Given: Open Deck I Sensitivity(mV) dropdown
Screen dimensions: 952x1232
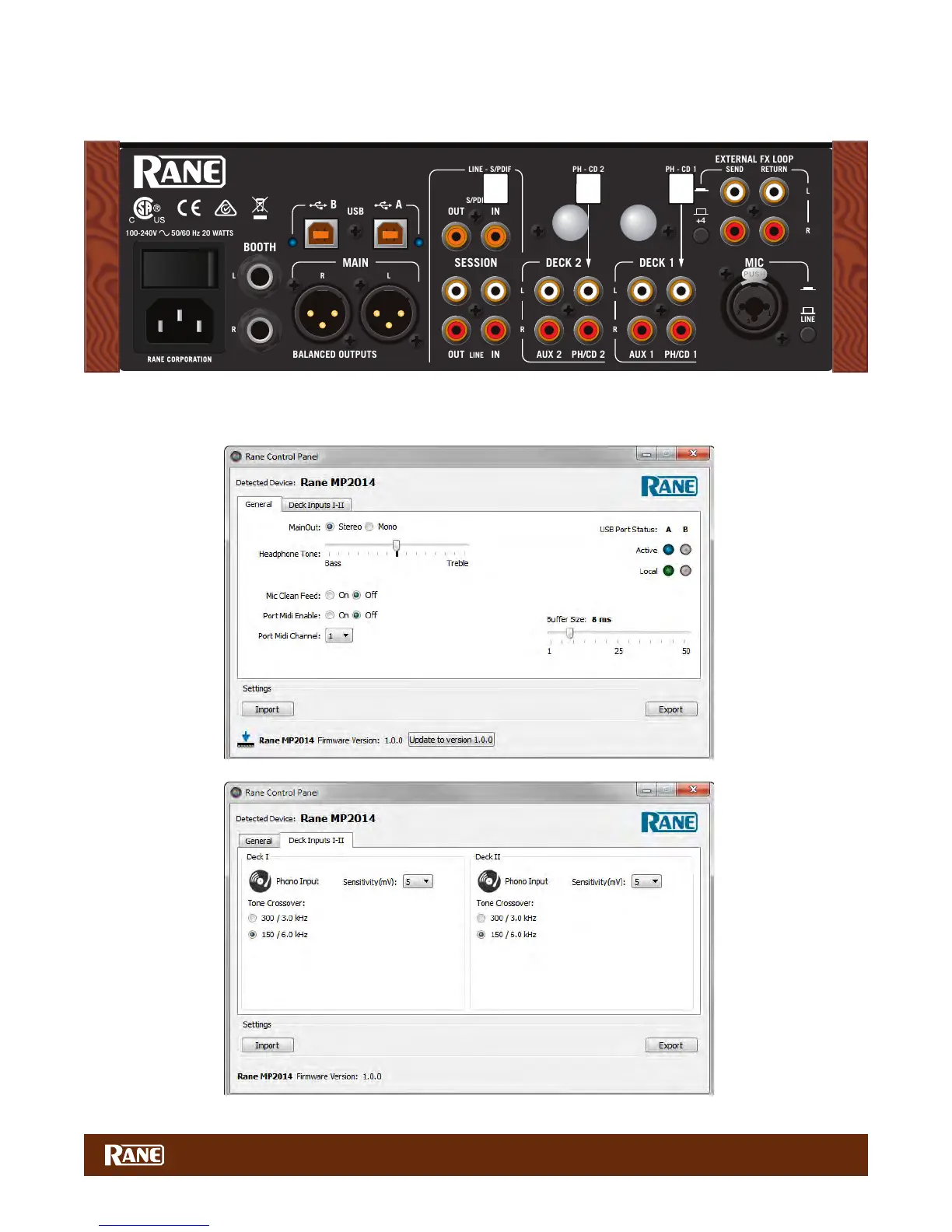Looking at the screenshot, I should pos(418,881).
